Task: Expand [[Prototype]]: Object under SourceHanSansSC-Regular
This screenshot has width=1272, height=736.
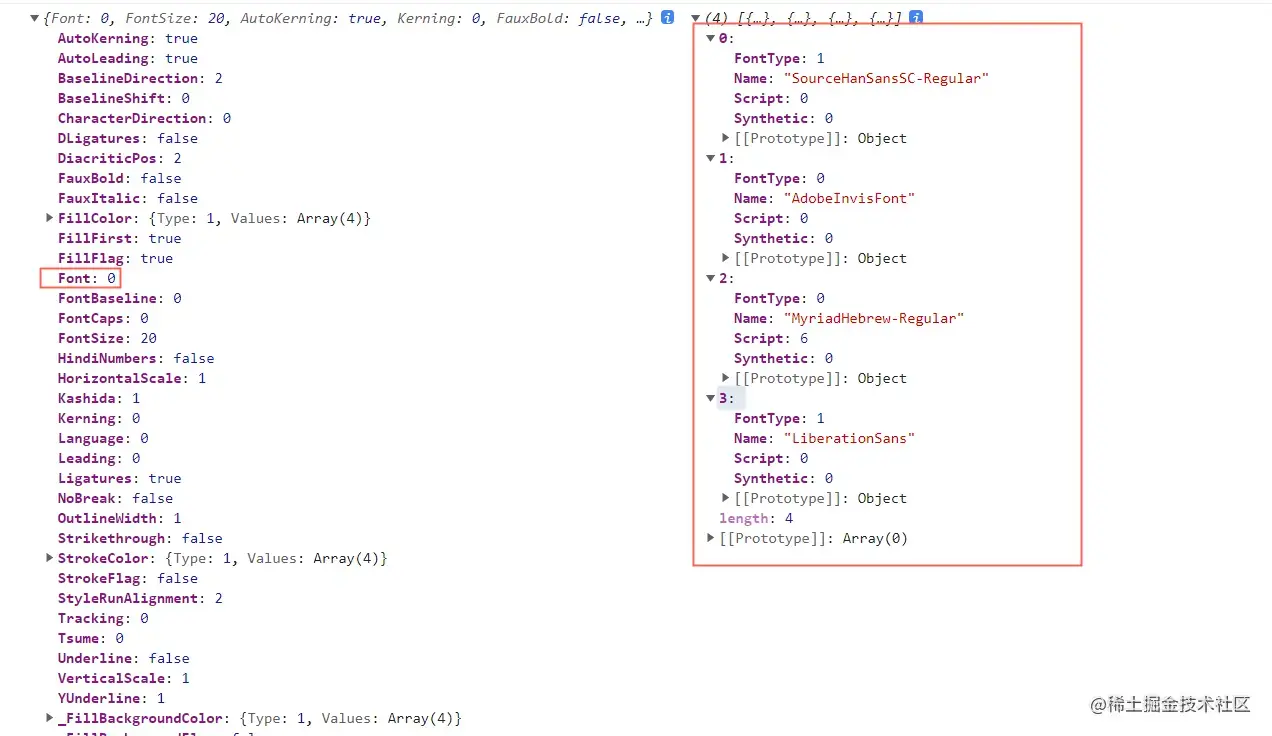Action: [x=726, y=138]
